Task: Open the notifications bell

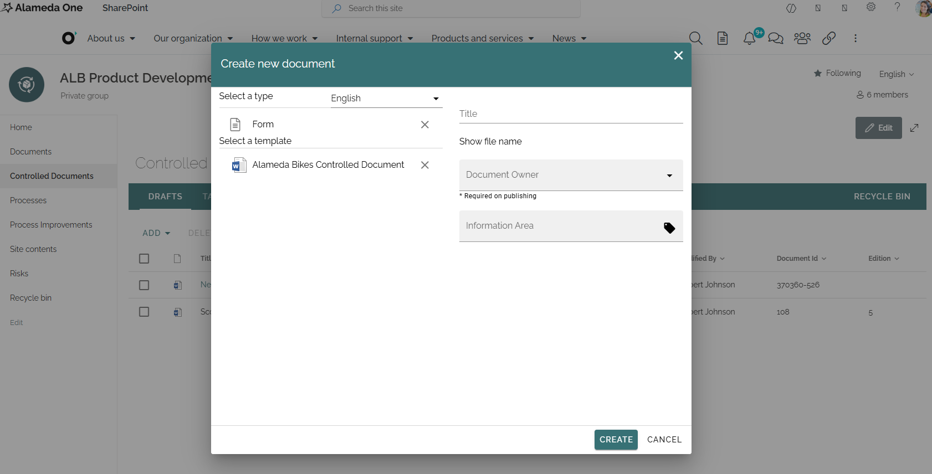Action: [x=750, y=38]
